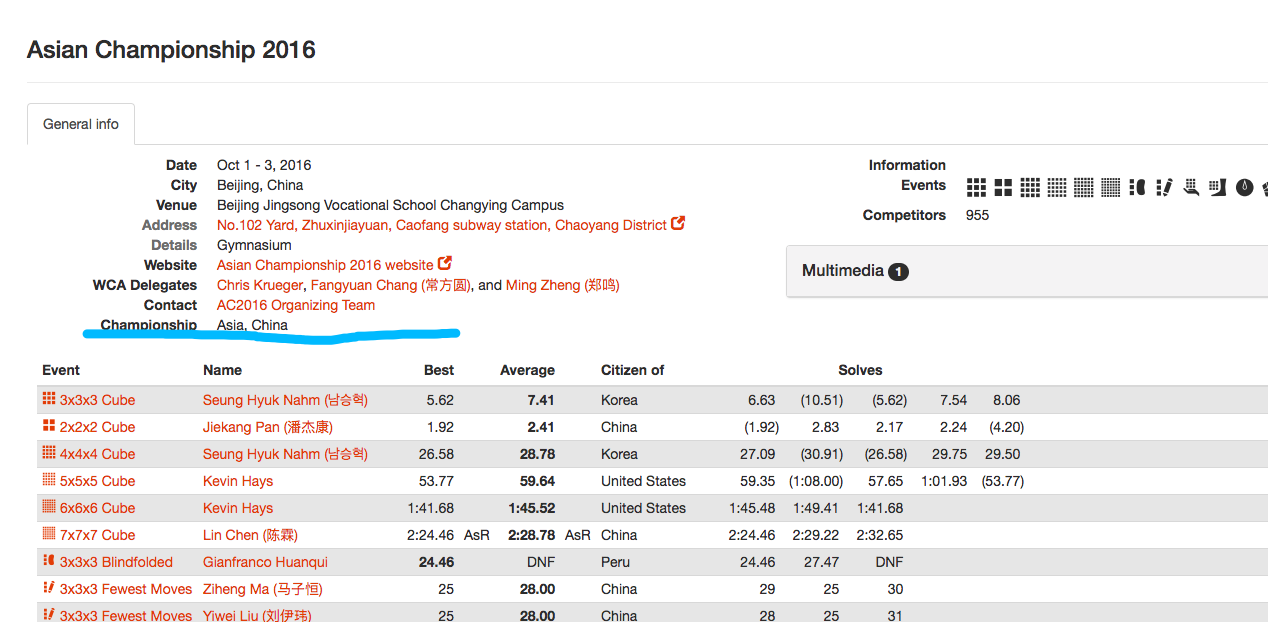1268x622 pixels.
Task: Select the General info tab
Action: click(x=81, y=124)
